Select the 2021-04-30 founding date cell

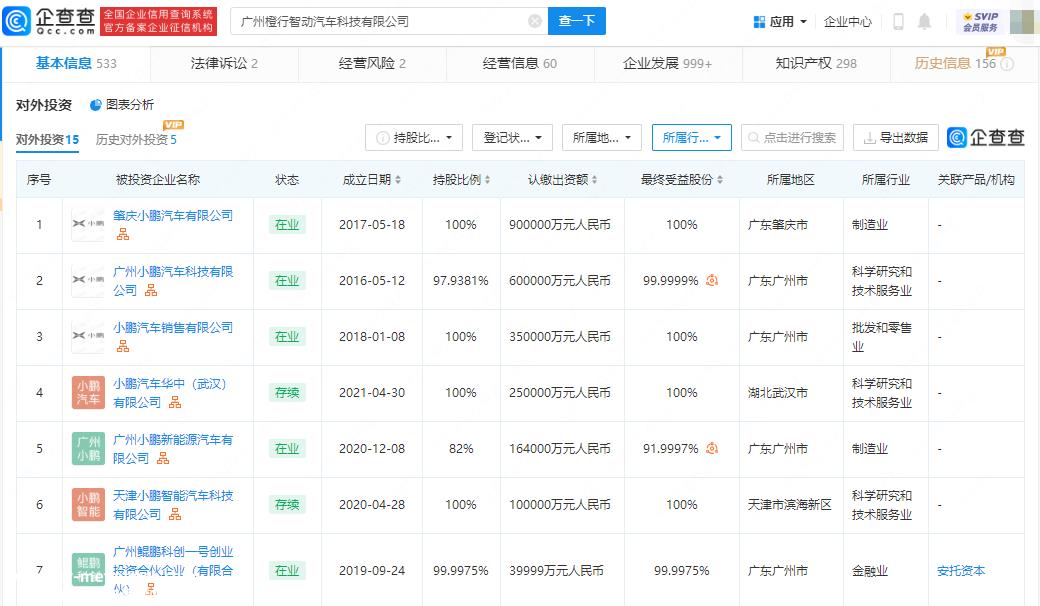371,393
